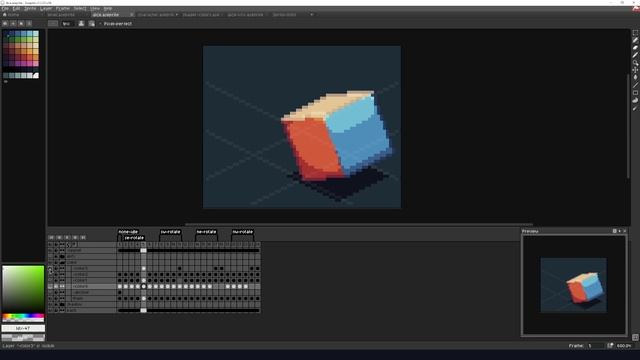
Task: Select the Eyedropper tool
Action: 635,55
